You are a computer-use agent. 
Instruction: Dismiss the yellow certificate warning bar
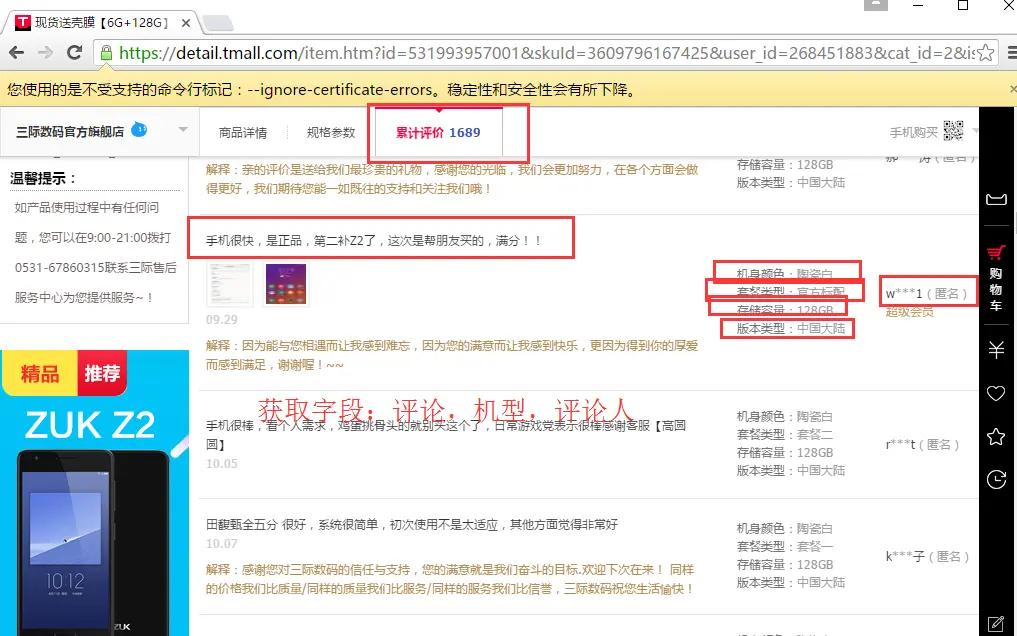coord(1013,89)
